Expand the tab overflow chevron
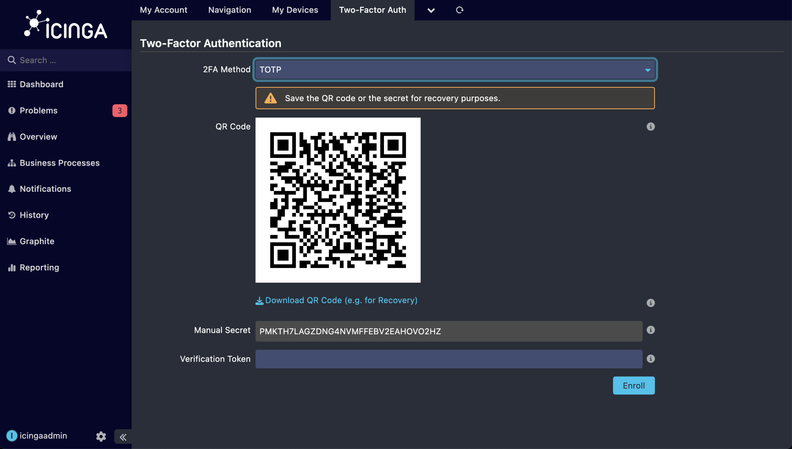 point(431,10)
